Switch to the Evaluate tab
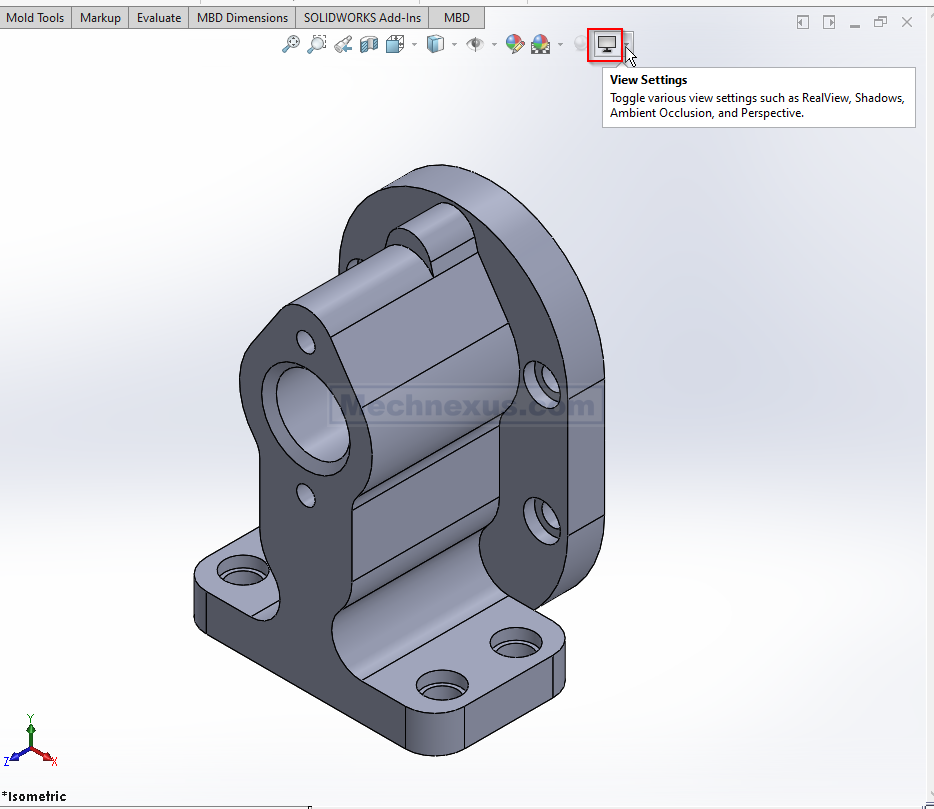Screen dimensions: 934x809 pos(159,17)
